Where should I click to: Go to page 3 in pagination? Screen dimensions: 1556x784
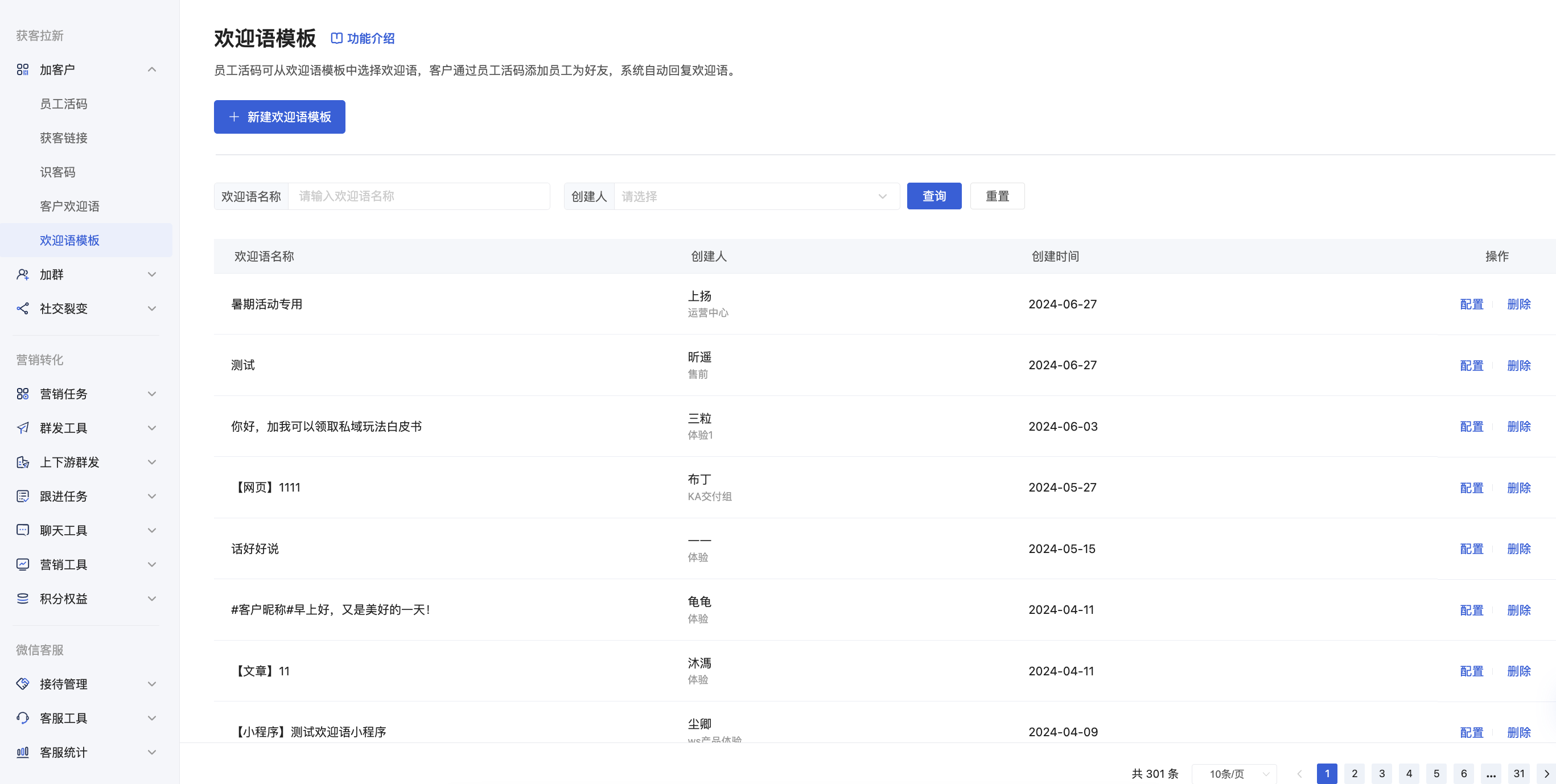(x=1381, y=774)
